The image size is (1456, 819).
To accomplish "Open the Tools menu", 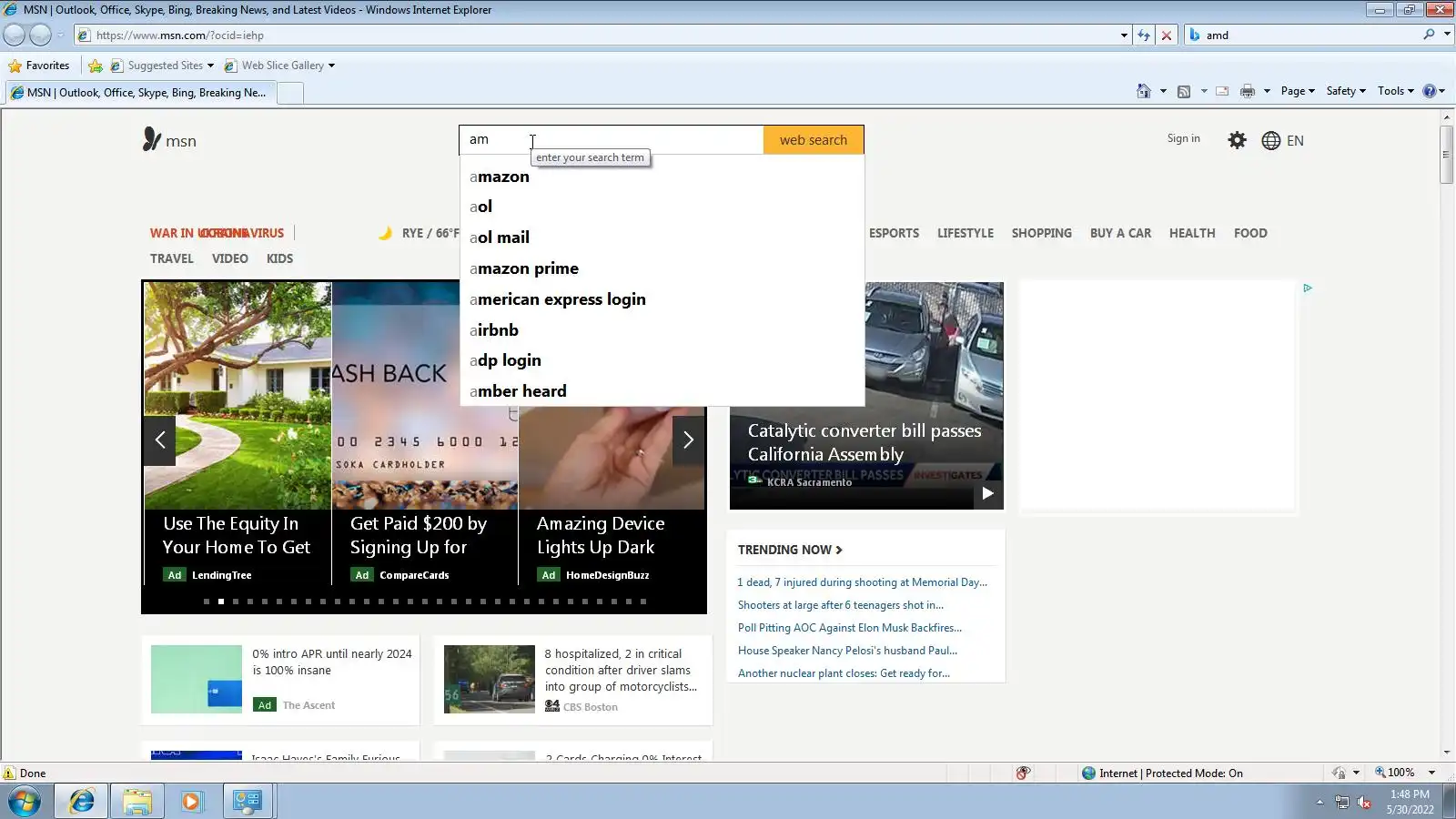I will coord(1396,91).
